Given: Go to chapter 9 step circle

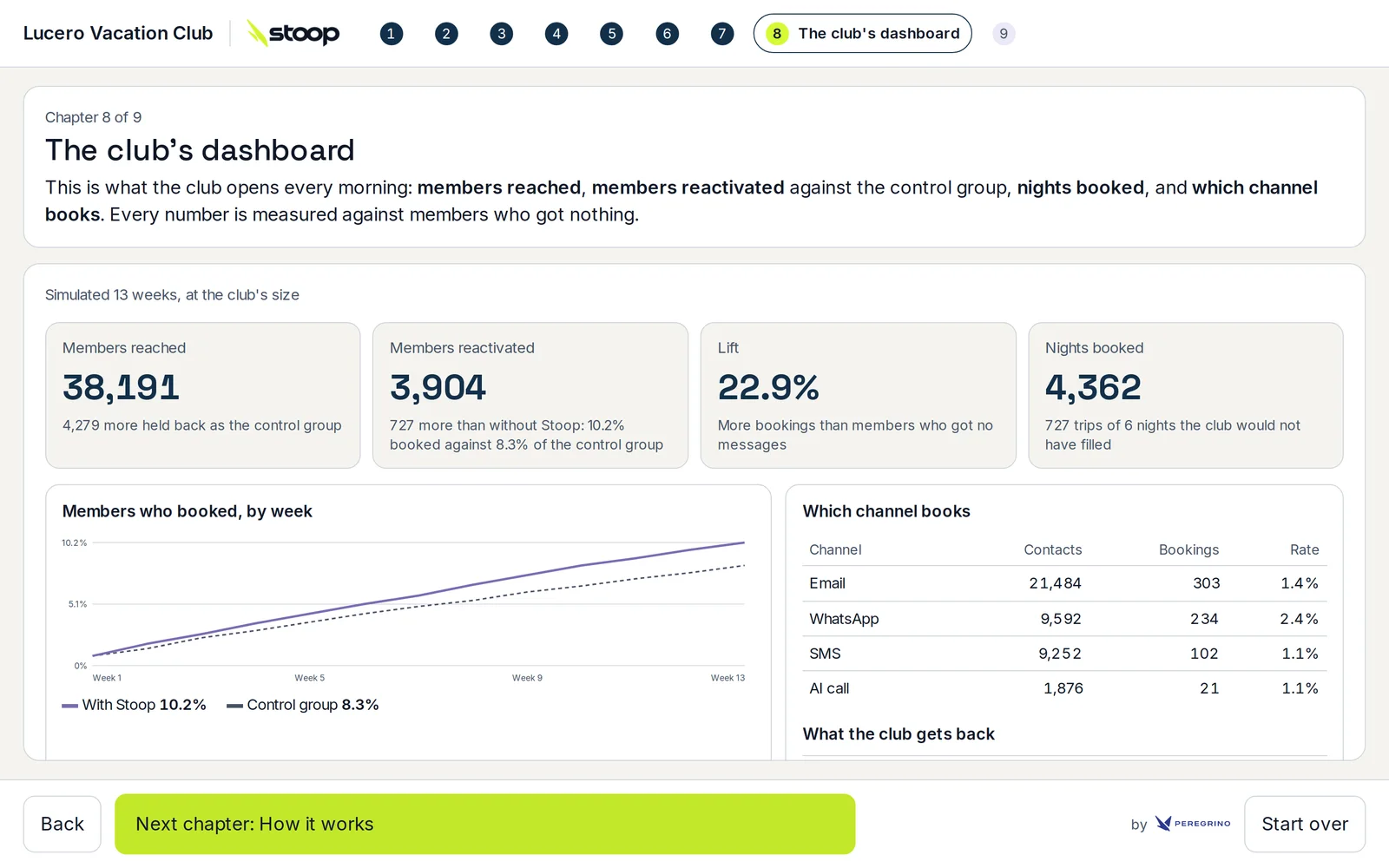Looking at the screenshot, I should (x=1004, y=34).
